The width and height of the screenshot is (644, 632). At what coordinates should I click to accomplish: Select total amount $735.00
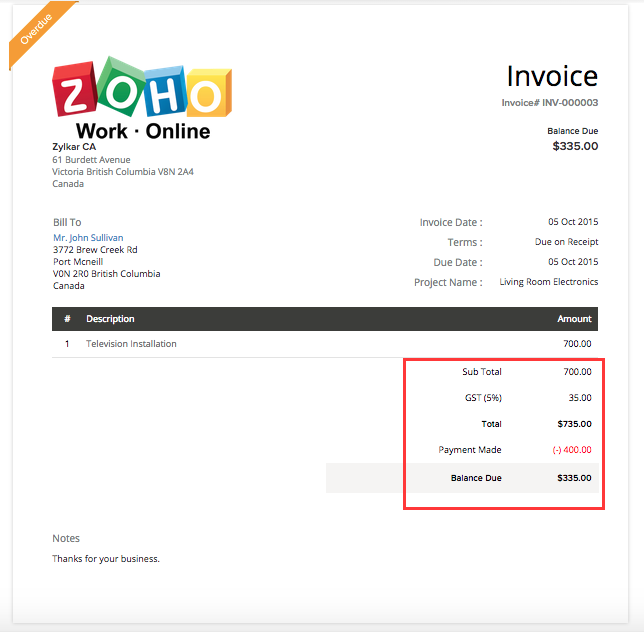(x=574, y=424)
